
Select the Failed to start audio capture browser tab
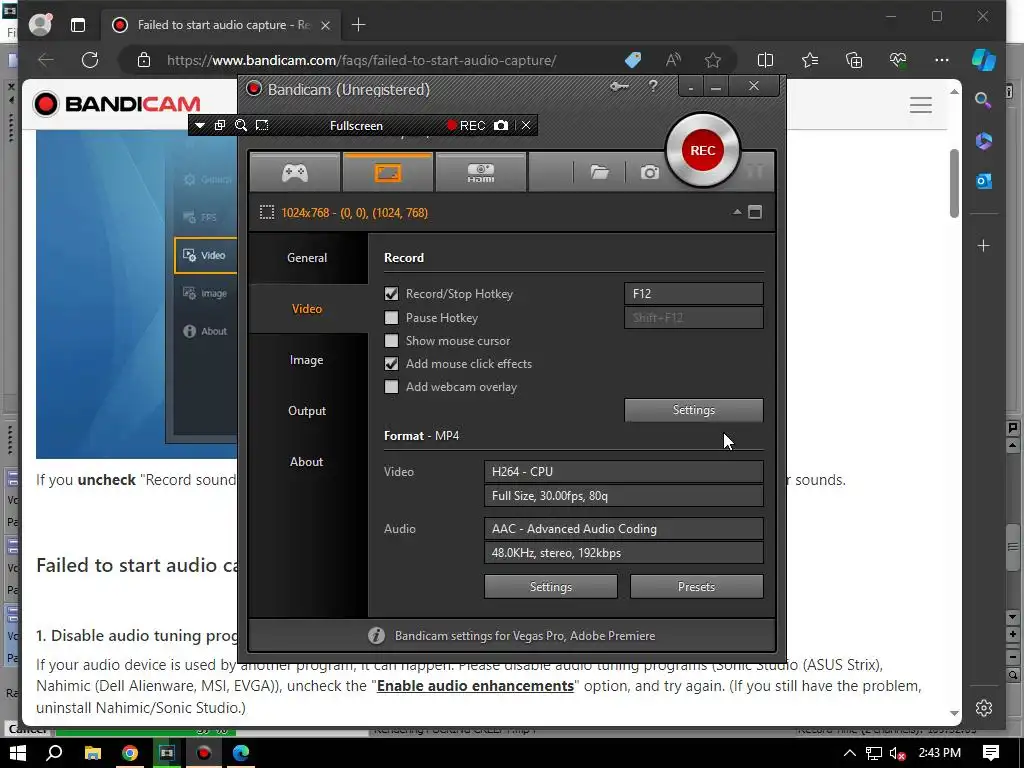[221, 25]
